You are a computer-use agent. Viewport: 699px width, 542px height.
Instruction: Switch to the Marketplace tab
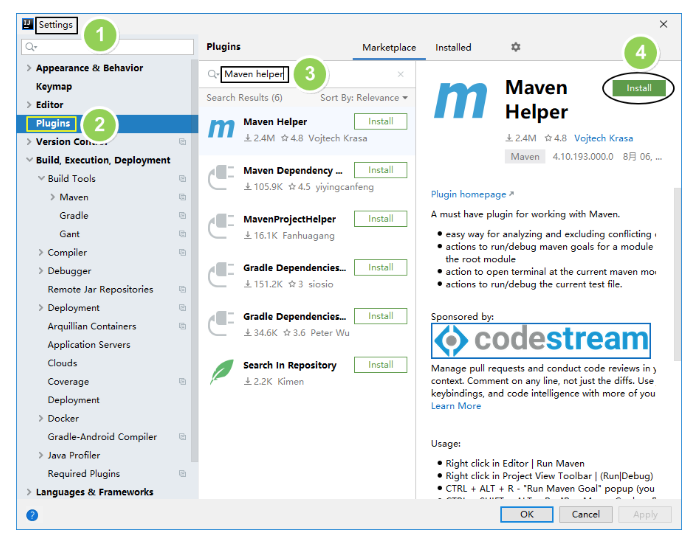tap(389, 47)
